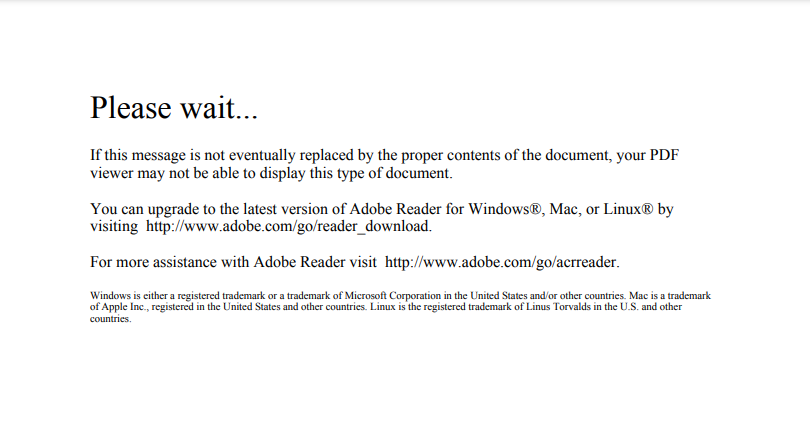Screen dimensions: 810x430
Task: Select the word "PDF" ending the first line
Action: [x=664, y=155]
